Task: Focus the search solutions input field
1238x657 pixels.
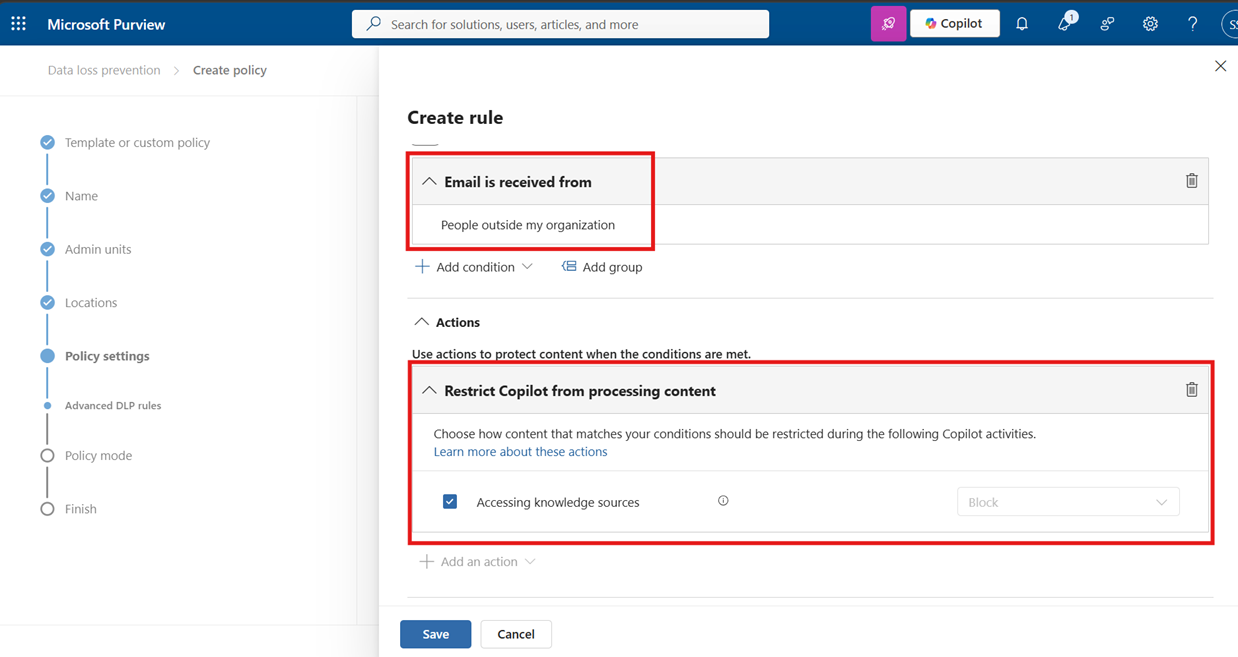Action: point(560,24)
